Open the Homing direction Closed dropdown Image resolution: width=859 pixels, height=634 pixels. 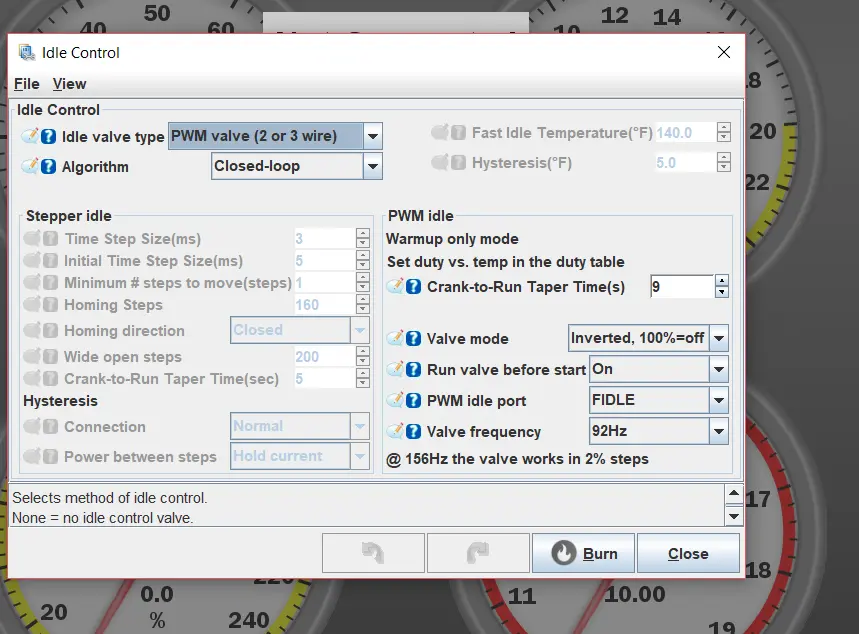(x=360, y=330)
